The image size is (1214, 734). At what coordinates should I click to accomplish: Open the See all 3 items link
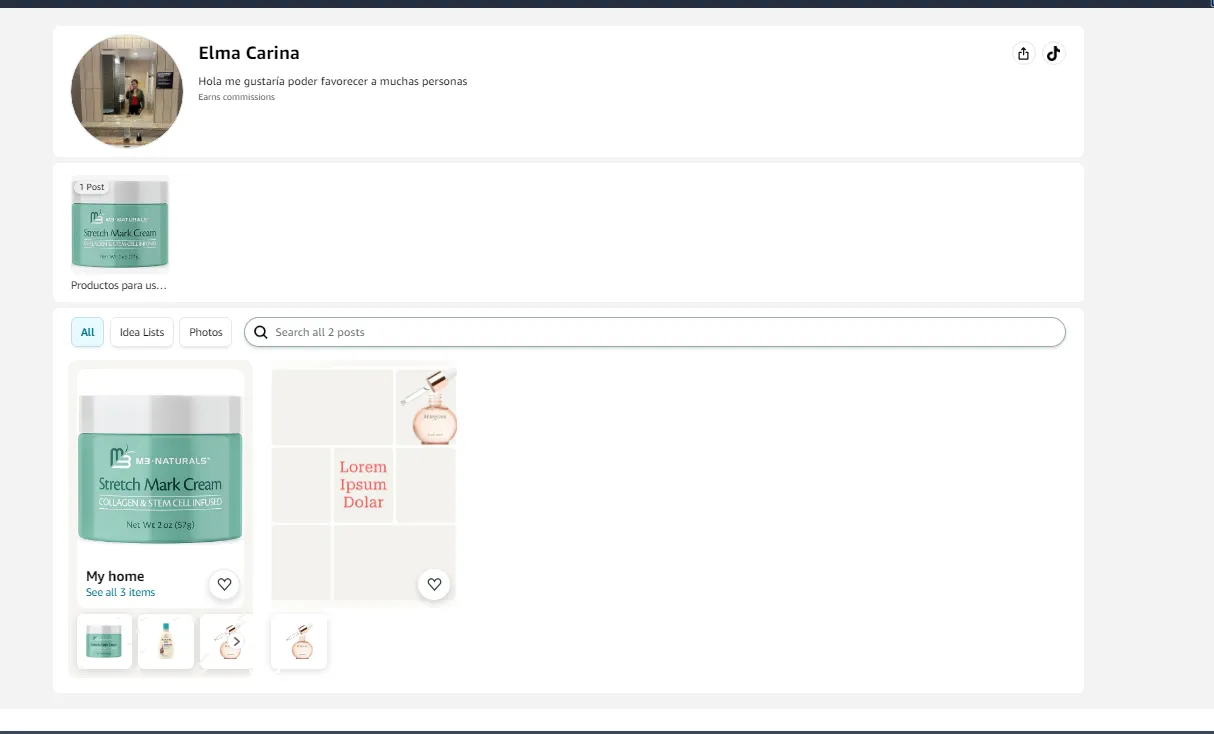(120, 593)
